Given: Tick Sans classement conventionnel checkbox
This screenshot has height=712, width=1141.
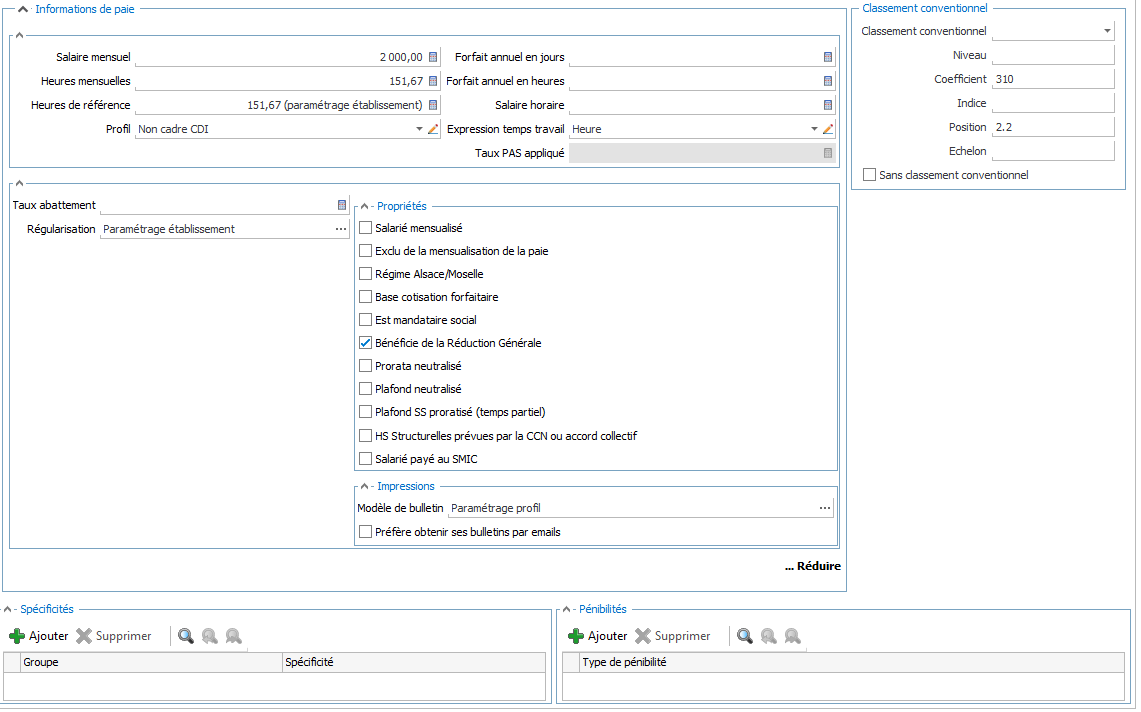Looking at the screenshot, I should point(868,175).
